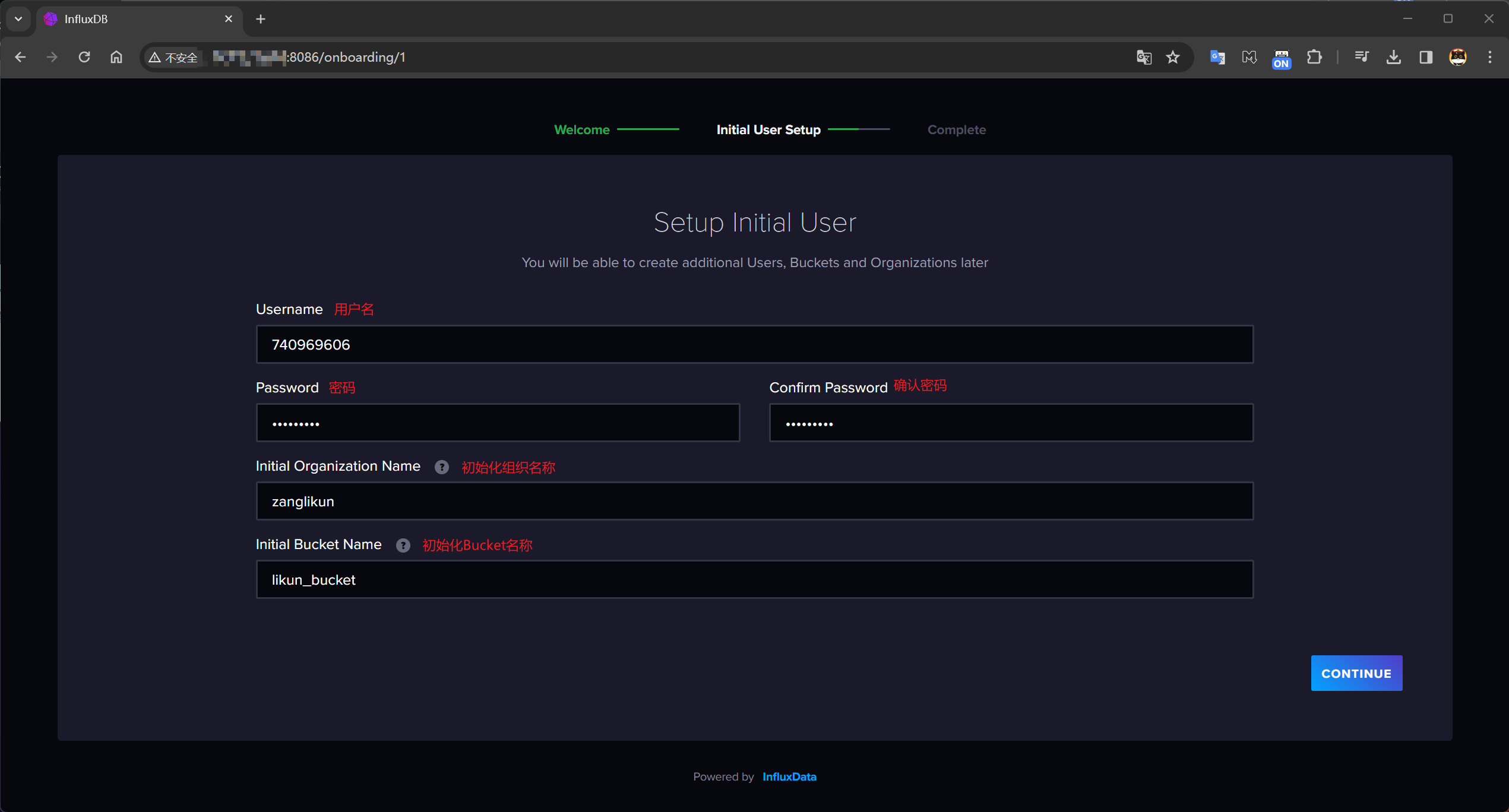
Task: Click the Bucket Name help question icon
Action: [403, 545]
